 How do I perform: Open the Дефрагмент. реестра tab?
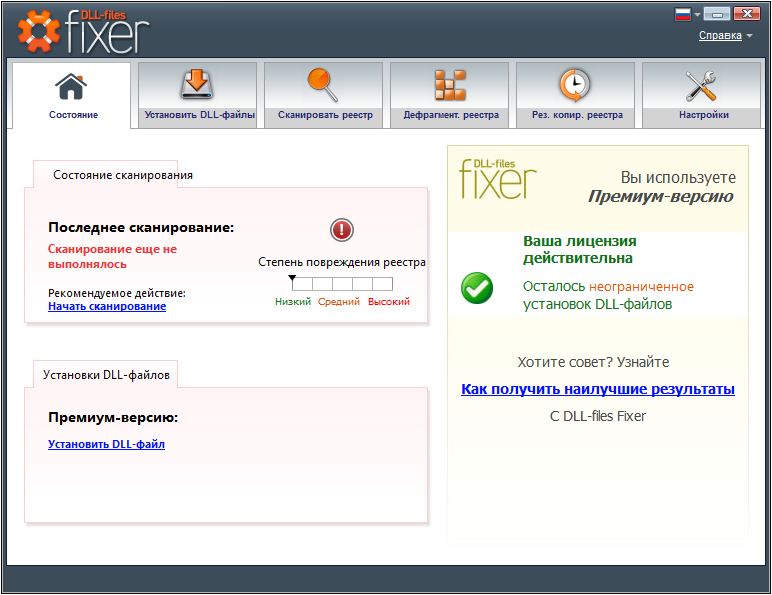tap(450, 96)
